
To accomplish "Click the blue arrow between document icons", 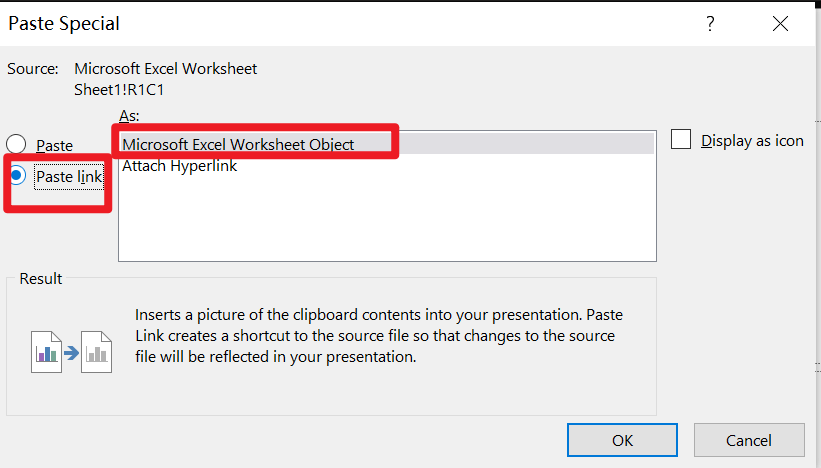I will (x=71, y=353).
